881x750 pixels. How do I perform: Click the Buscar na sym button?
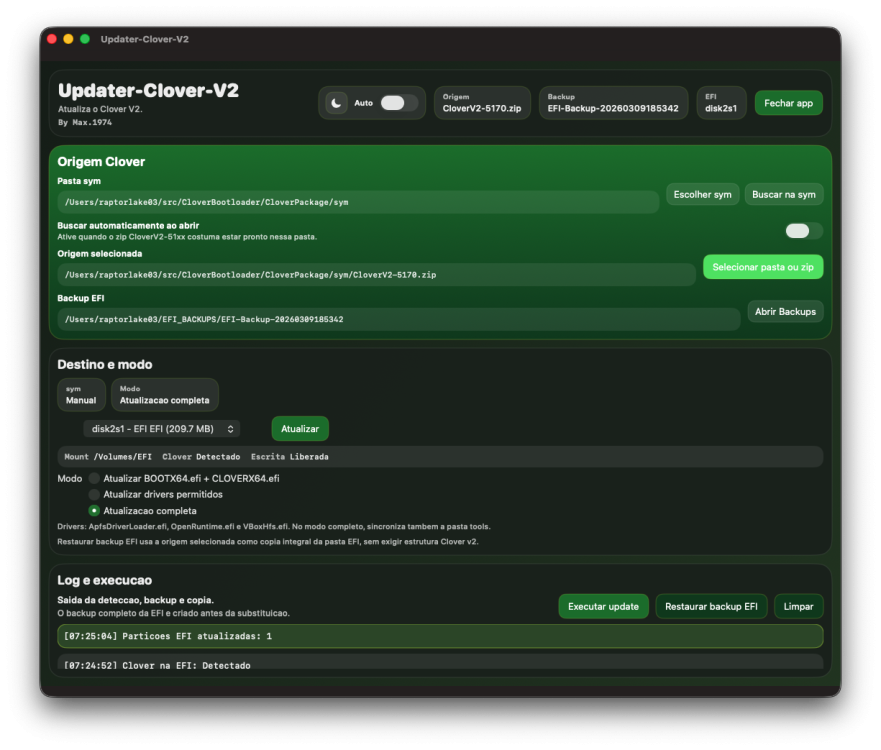pyautogui.click(x=784, y=194)
